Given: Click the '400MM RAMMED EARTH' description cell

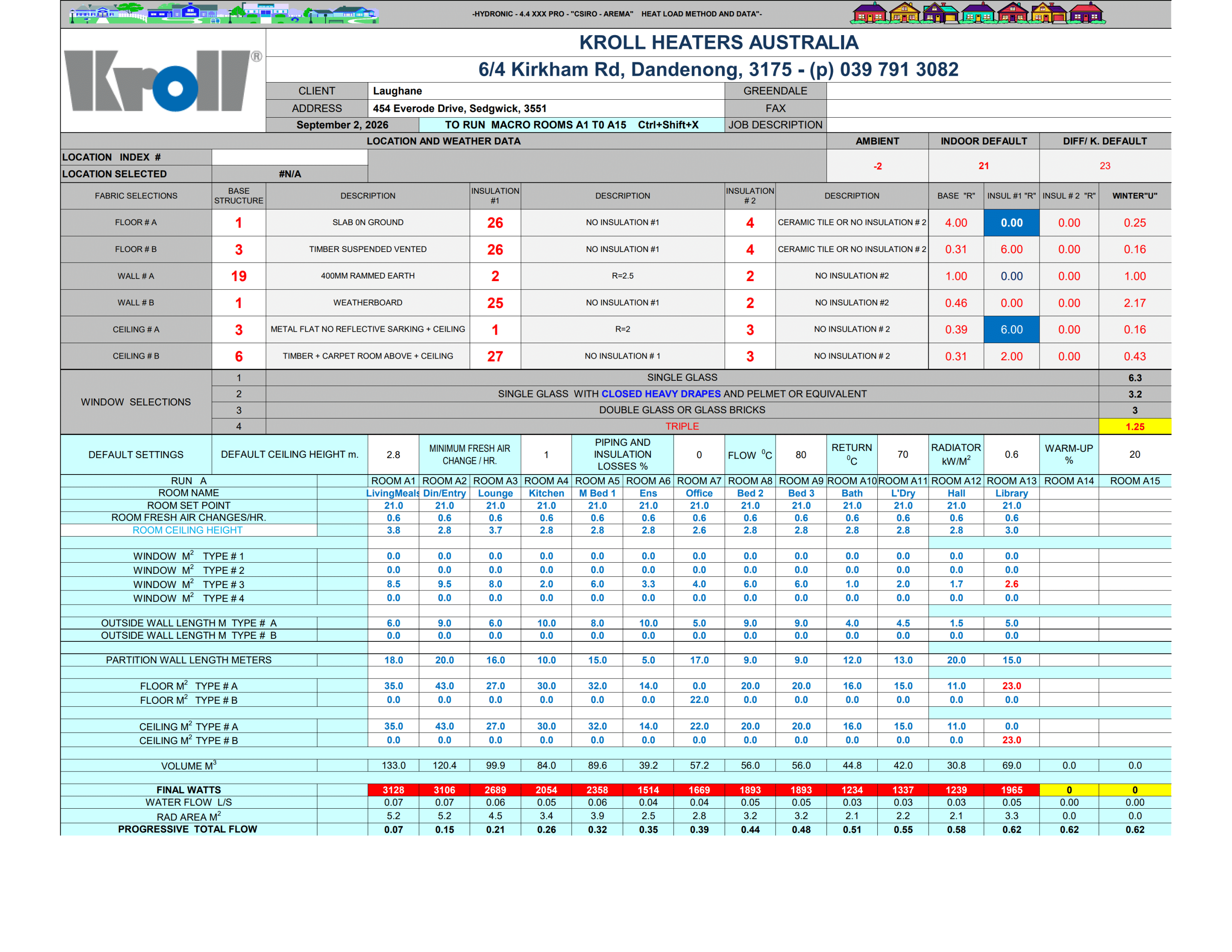Looking at the screenshot, I should pyautogui.click(x=368, y=276).
